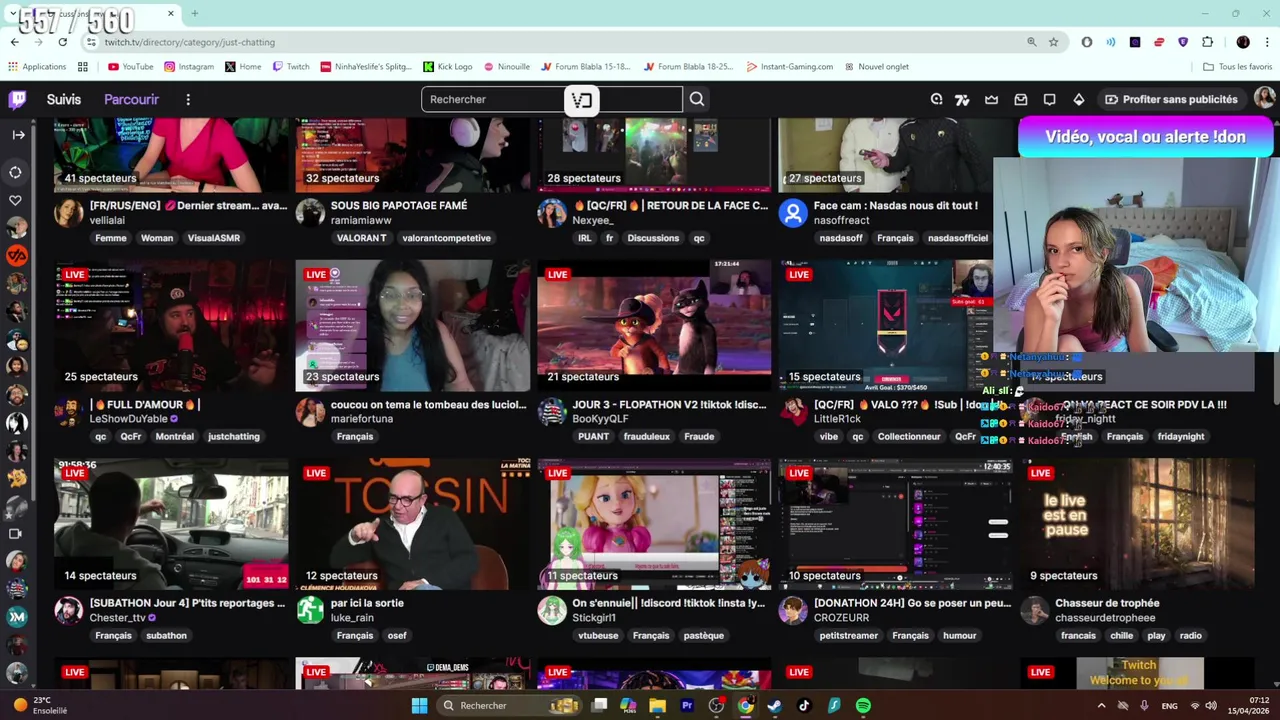Open Premiere Pro from the taskbar

(x=687, y=706)
